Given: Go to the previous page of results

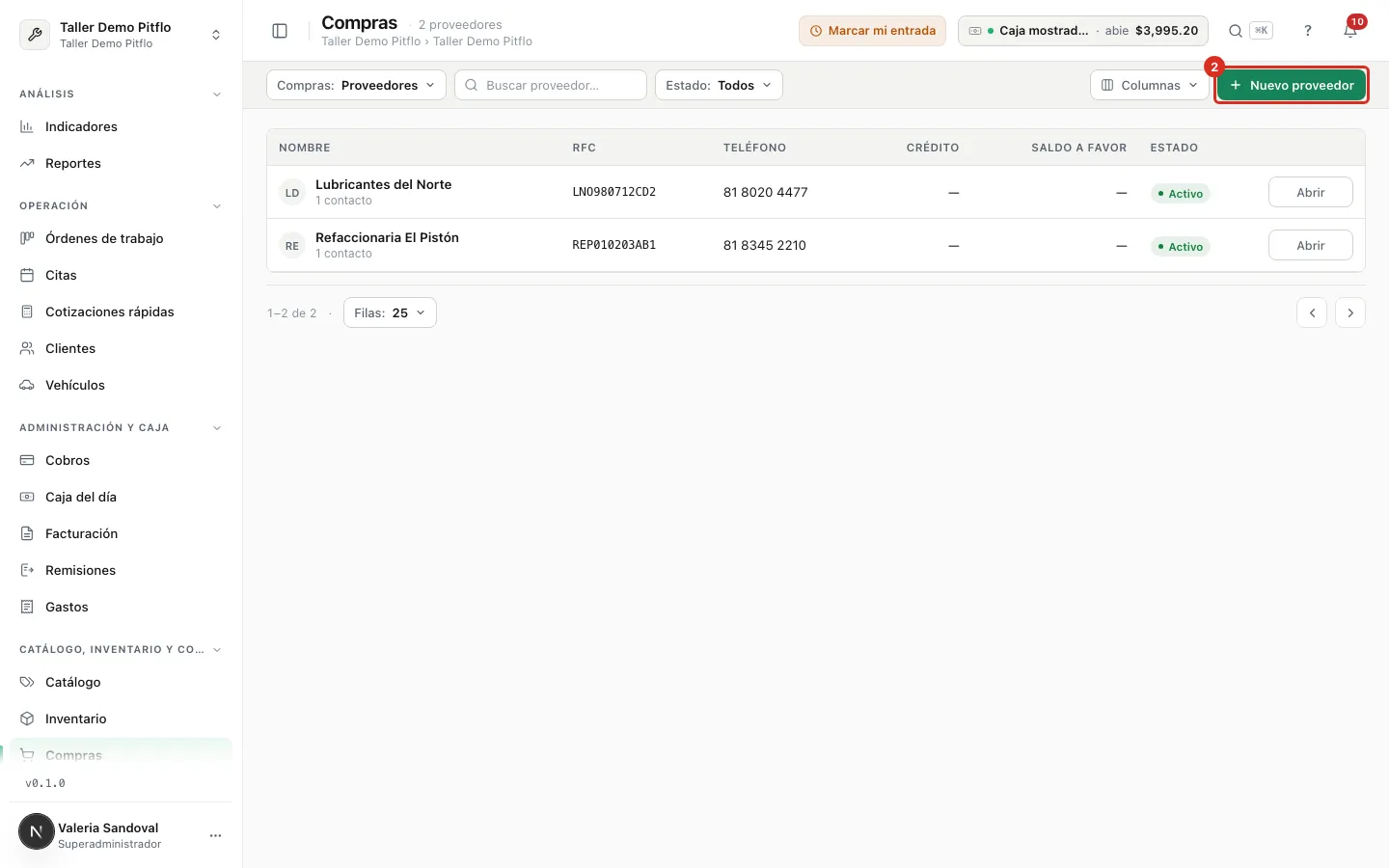Looking at the screenshot, I should point(1312,312).
